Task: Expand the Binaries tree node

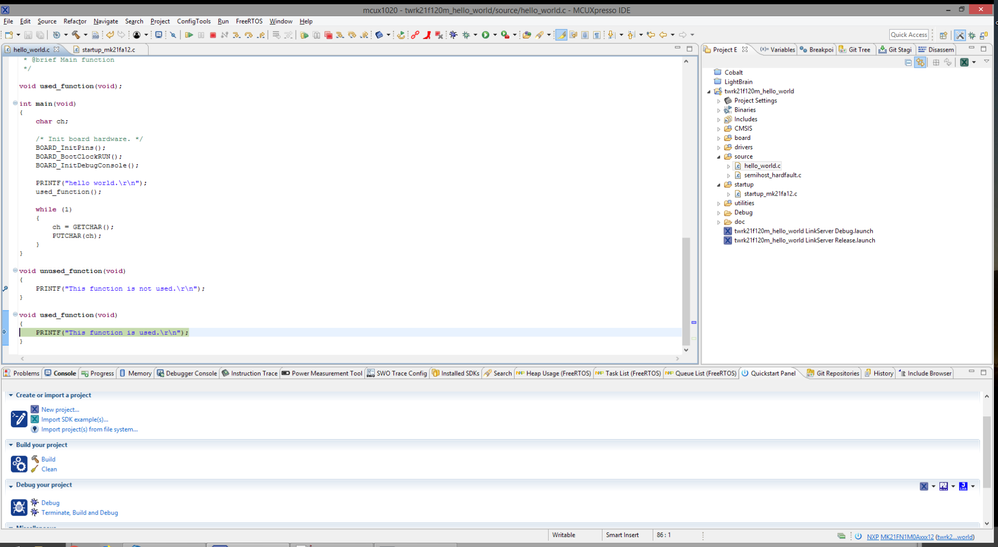Action: point(719,110)
